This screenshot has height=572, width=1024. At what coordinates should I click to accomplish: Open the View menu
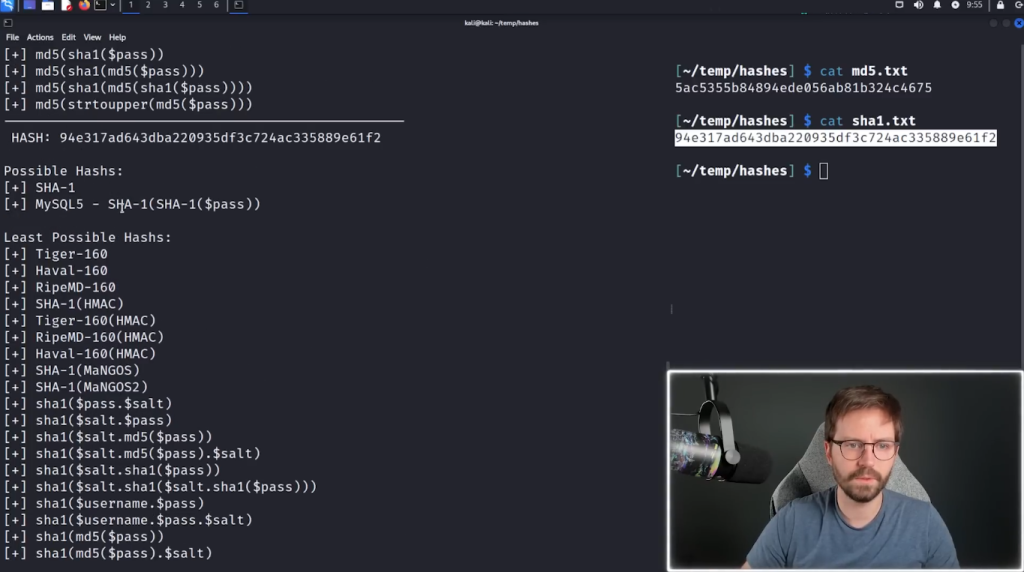[92, 37]
